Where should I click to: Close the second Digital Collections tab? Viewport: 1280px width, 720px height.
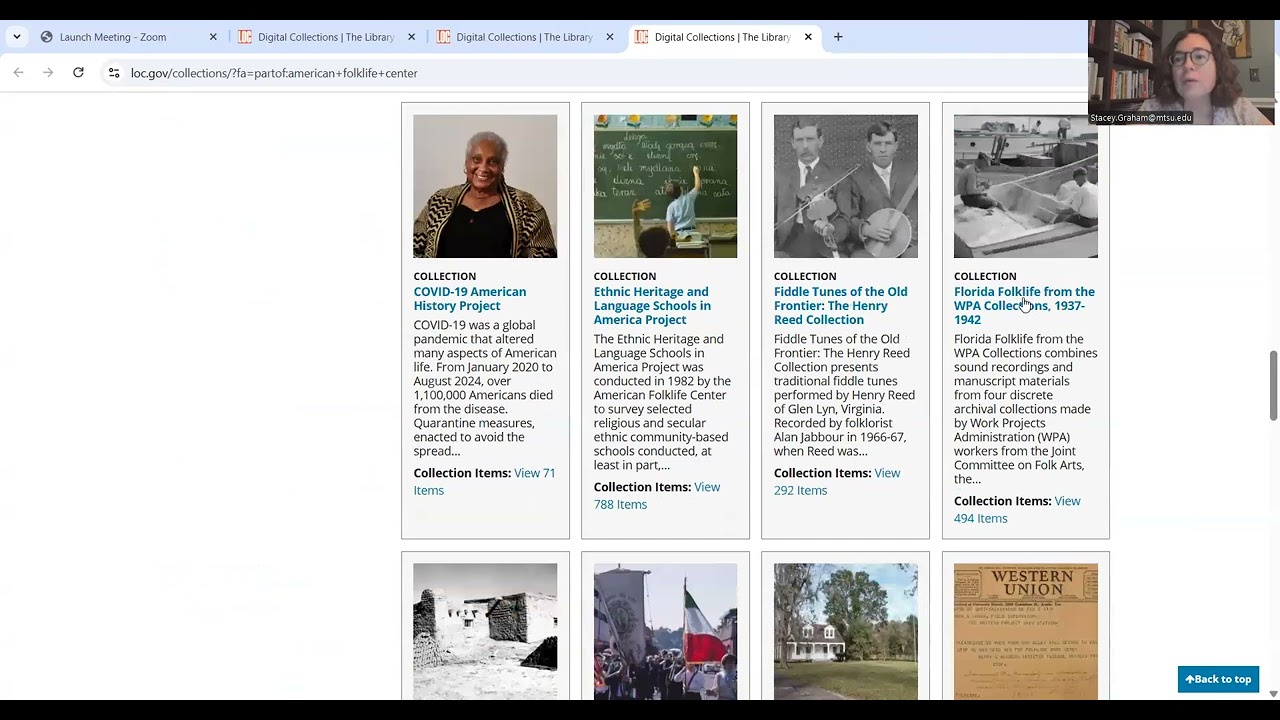click(x=609, y=37)
